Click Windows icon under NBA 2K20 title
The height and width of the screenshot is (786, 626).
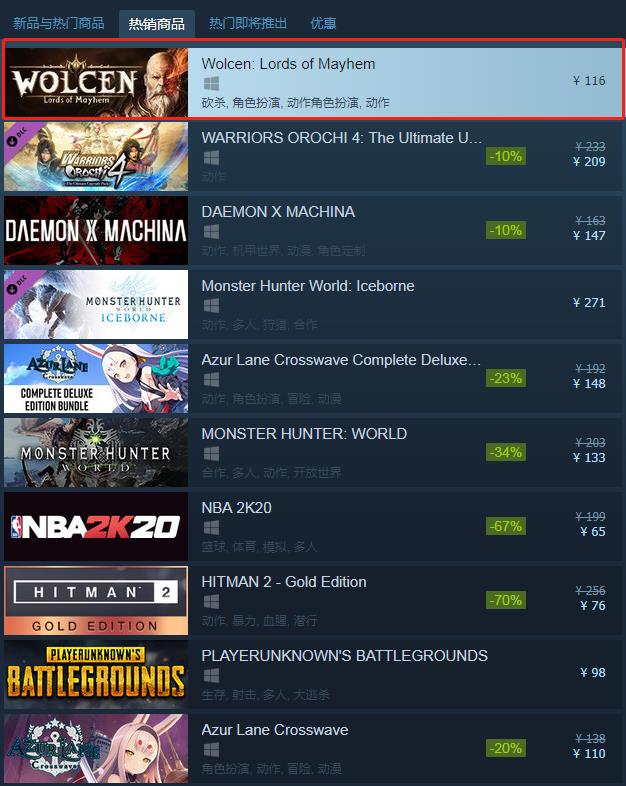click(211, 528)
